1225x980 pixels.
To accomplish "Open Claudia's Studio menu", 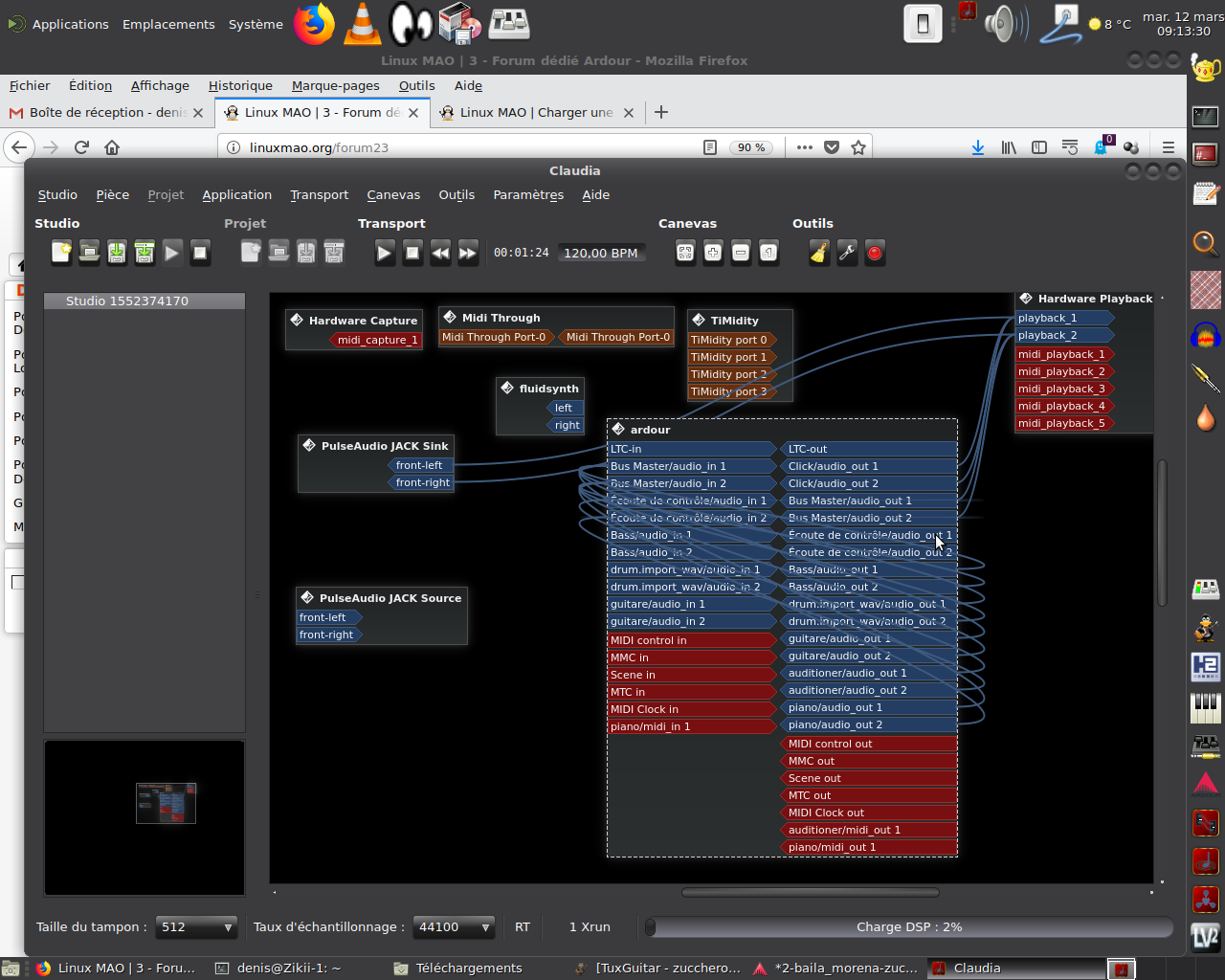I will 57,194.
